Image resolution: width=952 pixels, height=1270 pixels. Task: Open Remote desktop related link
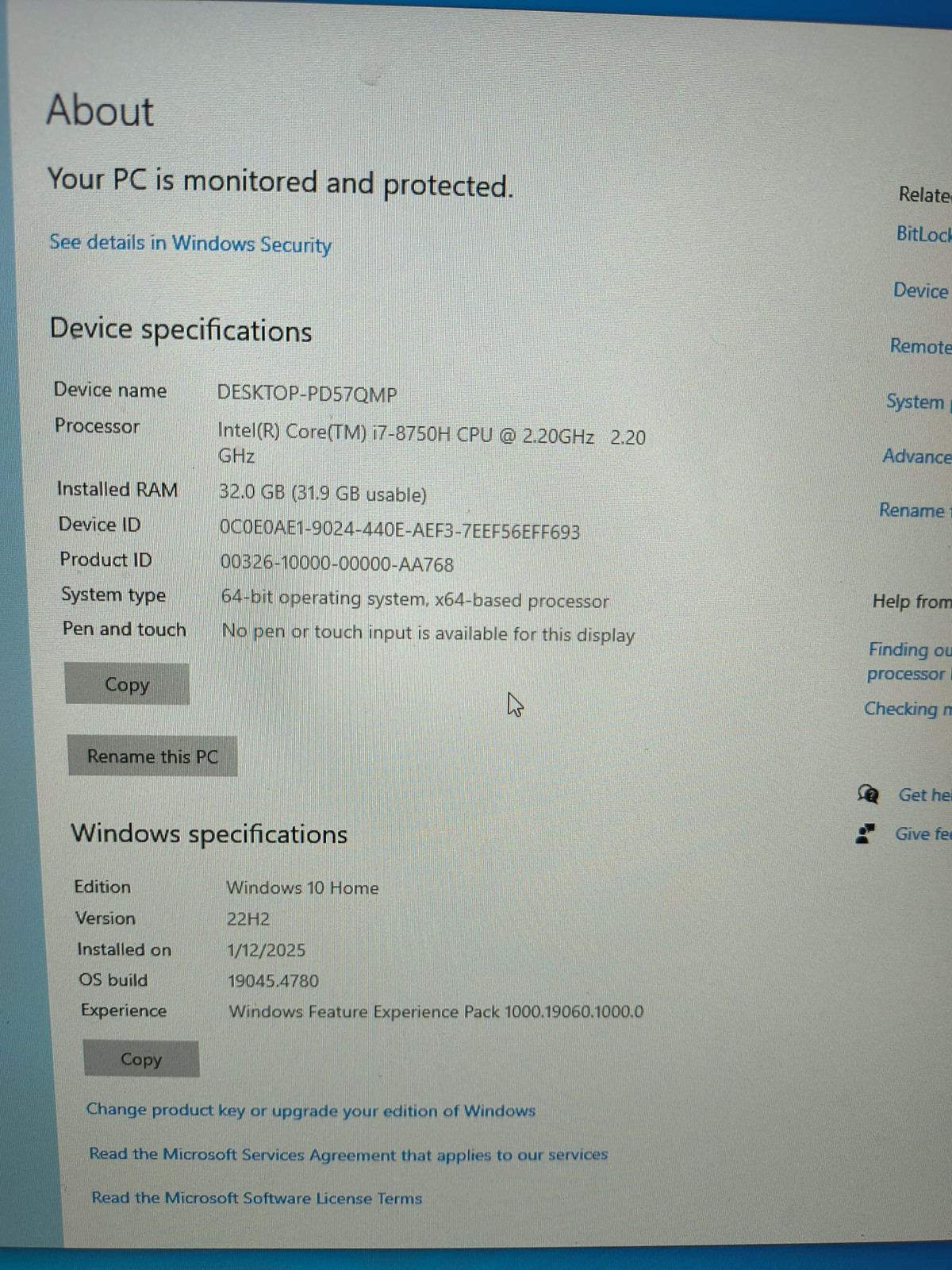[920, 346]
